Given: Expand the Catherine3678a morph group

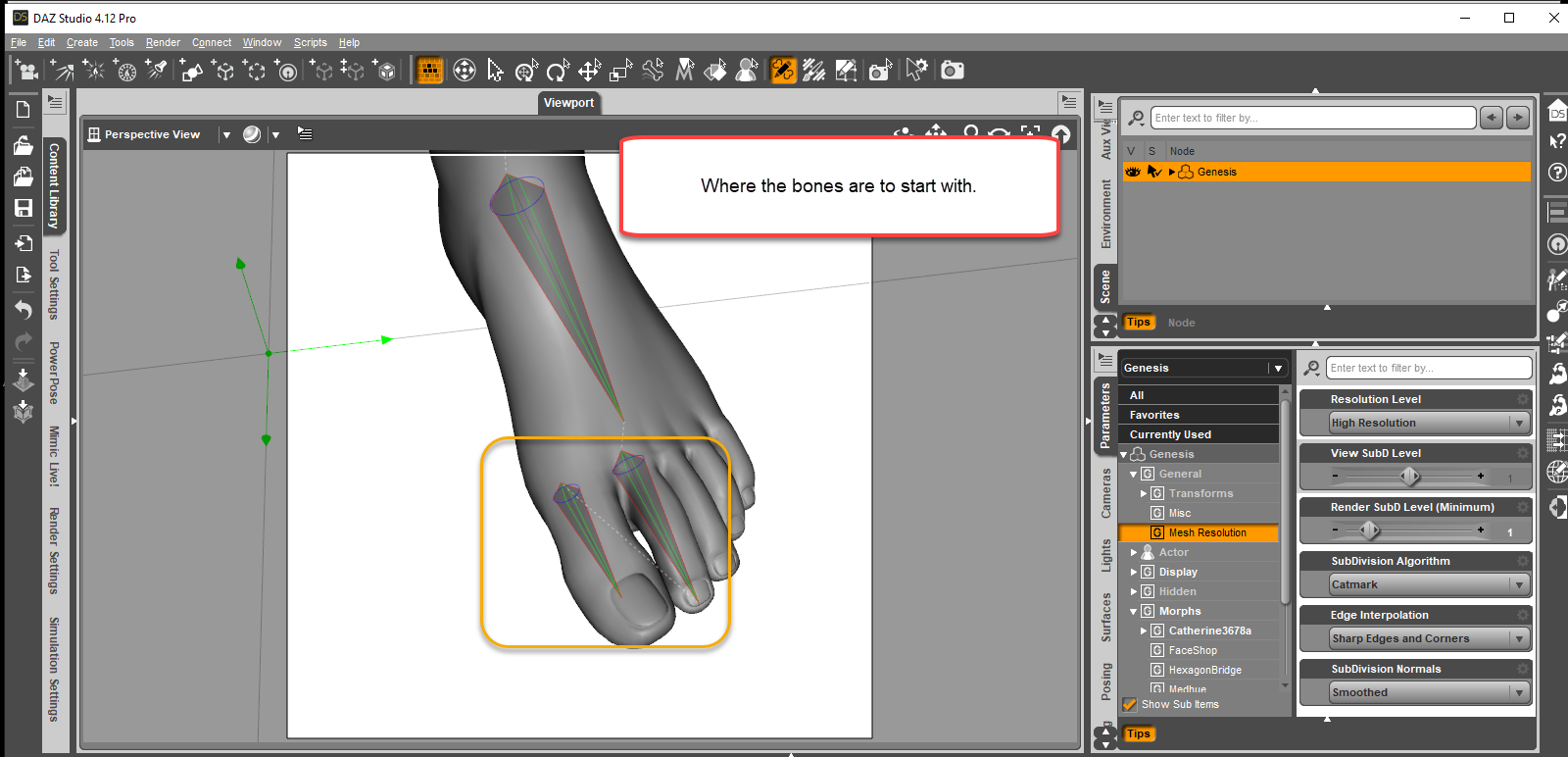Looking at the screenshot, I should [x=1144, y=631].
